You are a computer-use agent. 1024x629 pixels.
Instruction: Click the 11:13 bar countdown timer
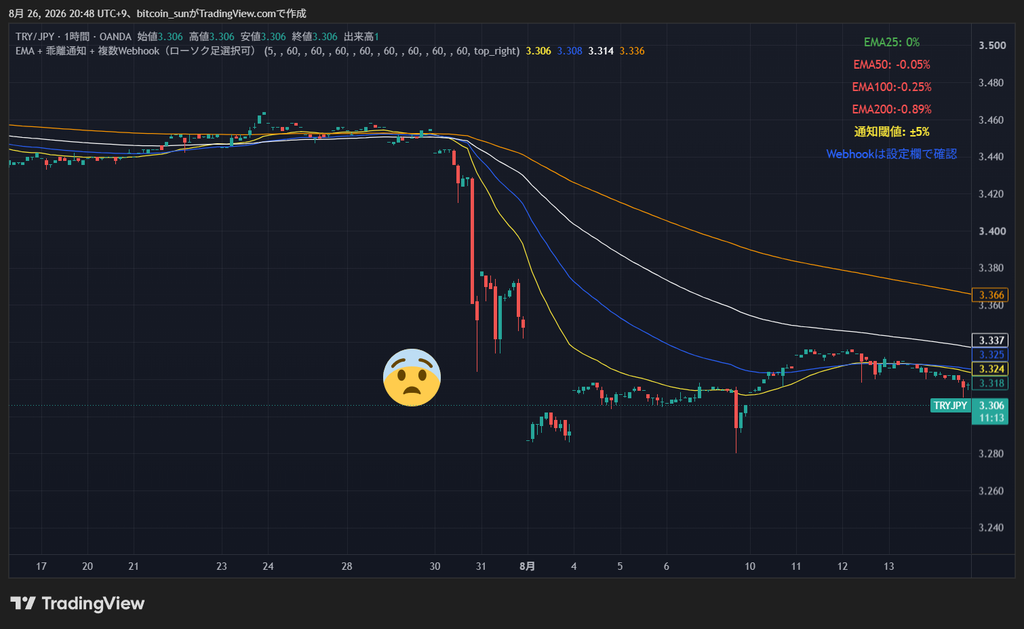point(991,418)
